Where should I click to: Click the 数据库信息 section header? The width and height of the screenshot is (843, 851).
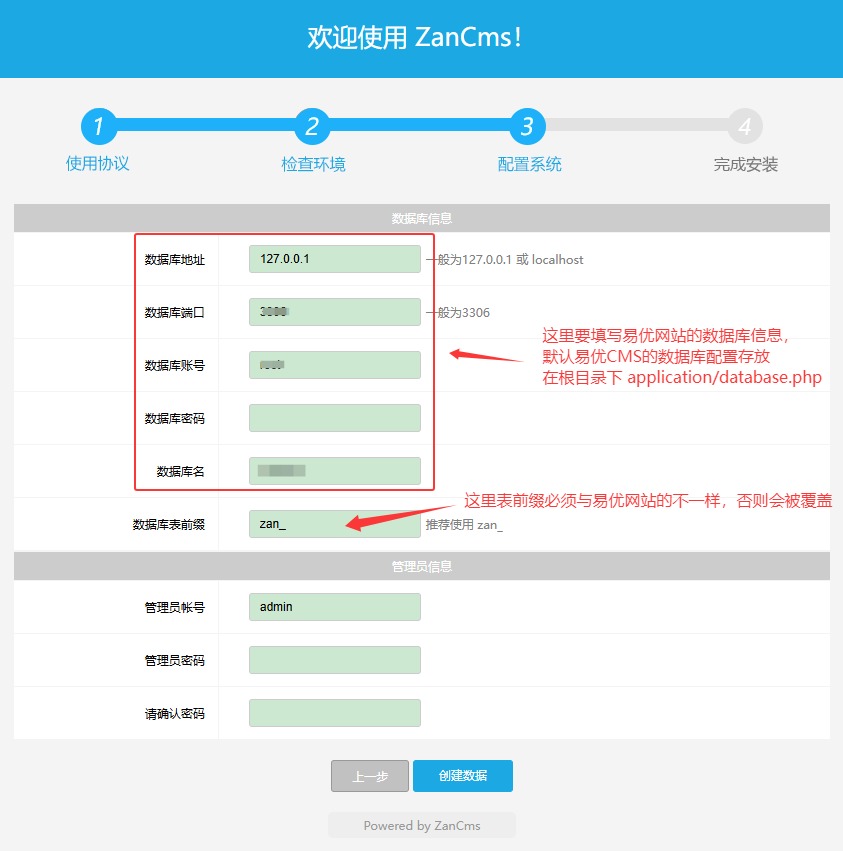pyautogui.click(x=422, y=218)
